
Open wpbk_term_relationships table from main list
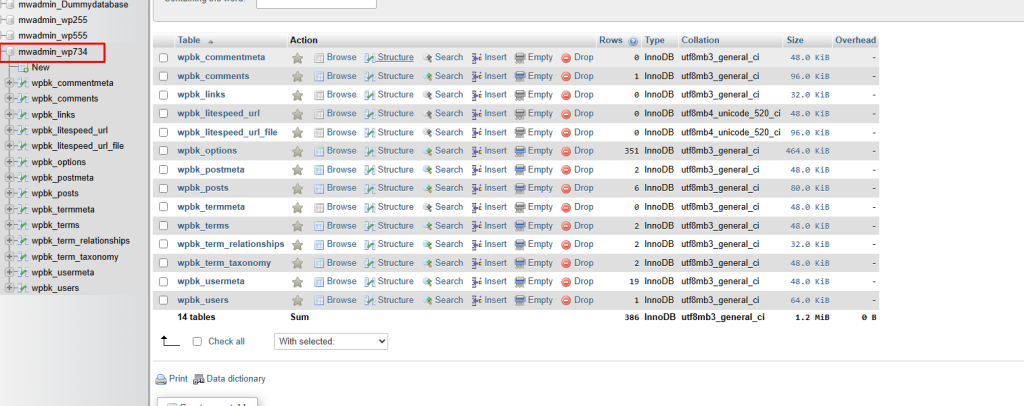click(231, 244)
